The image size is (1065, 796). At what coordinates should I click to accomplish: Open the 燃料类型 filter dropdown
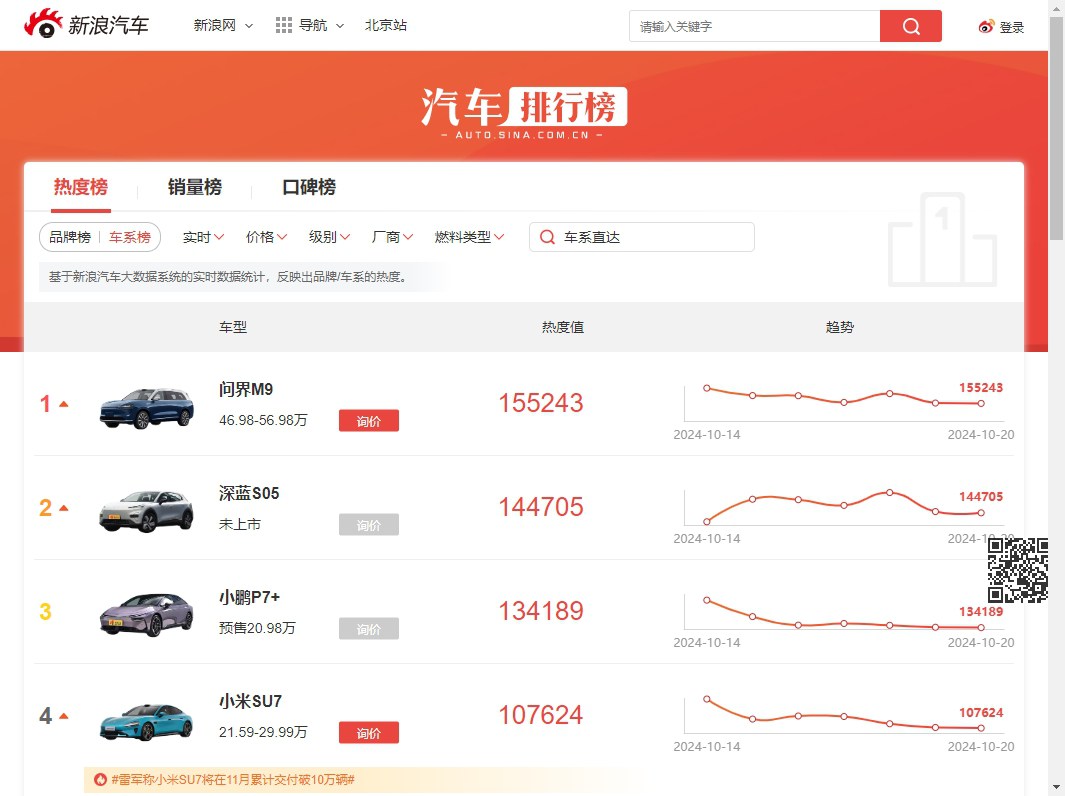(469, 237)
